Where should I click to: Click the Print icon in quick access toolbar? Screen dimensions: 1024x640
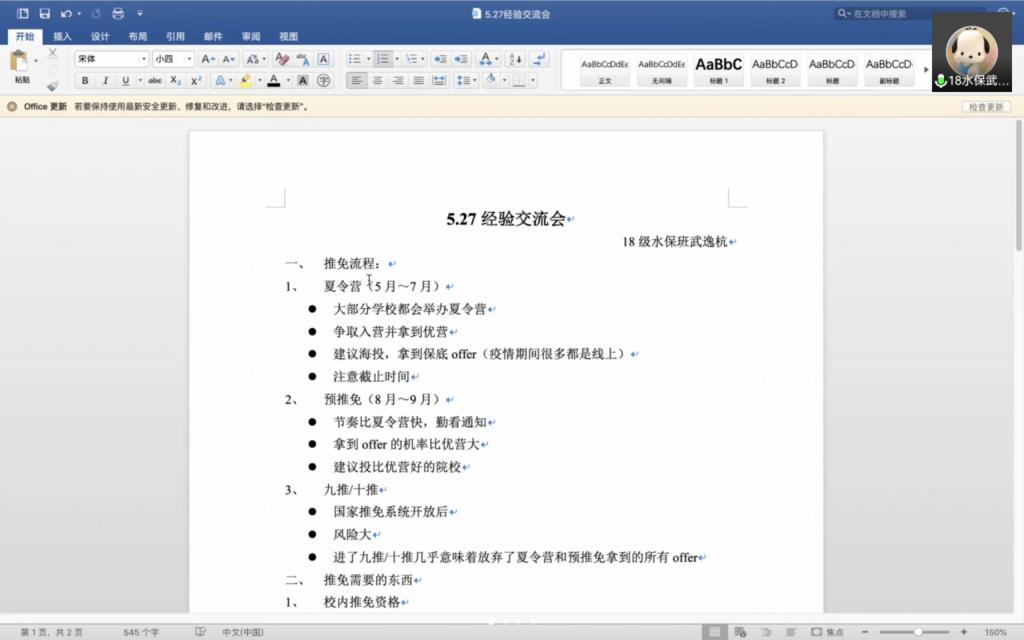(118, 13)
